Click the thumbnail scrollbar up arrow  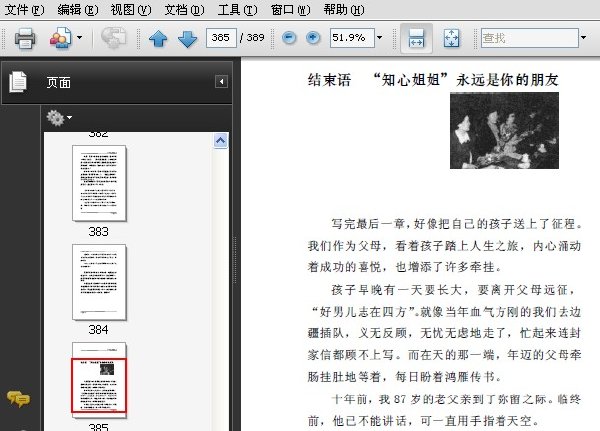click(x=220, y=140)
